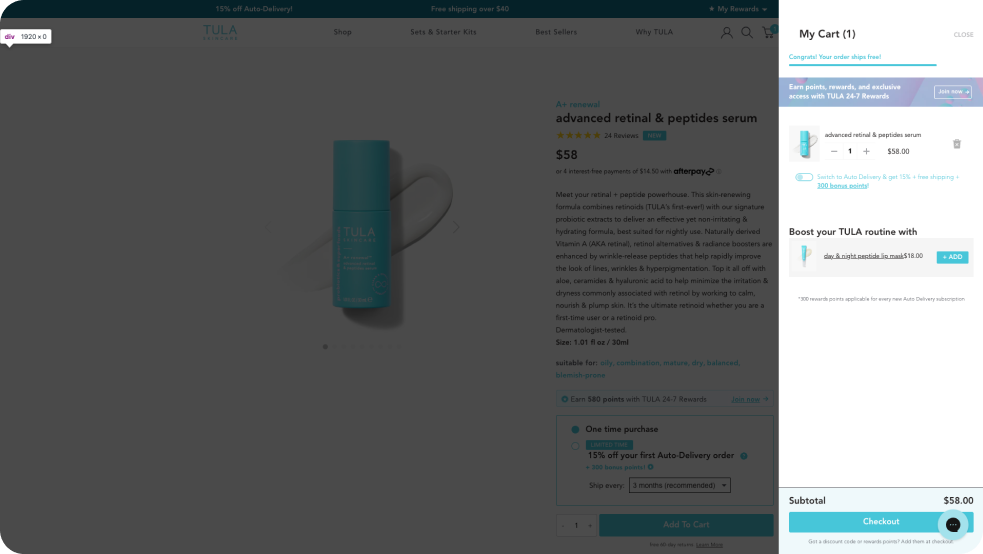This screenshot has width=983, height=554.
Task: Click the 300 bonus points link
Action: pyautogui.click(x=841, y=186)
